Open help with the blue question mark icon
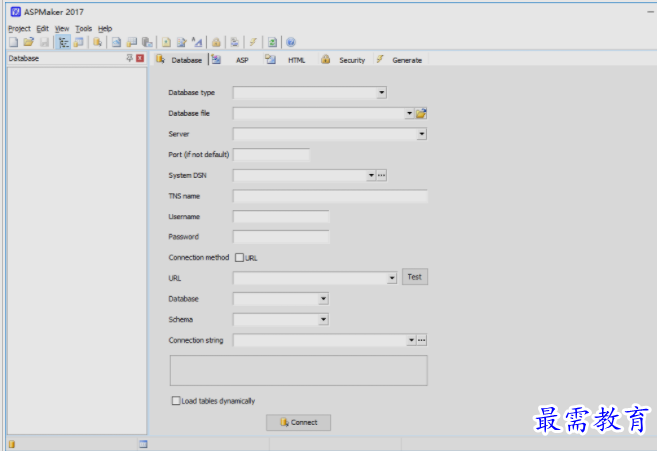The height and width of the screenshot is (451, 657). [x=291, y=42]
